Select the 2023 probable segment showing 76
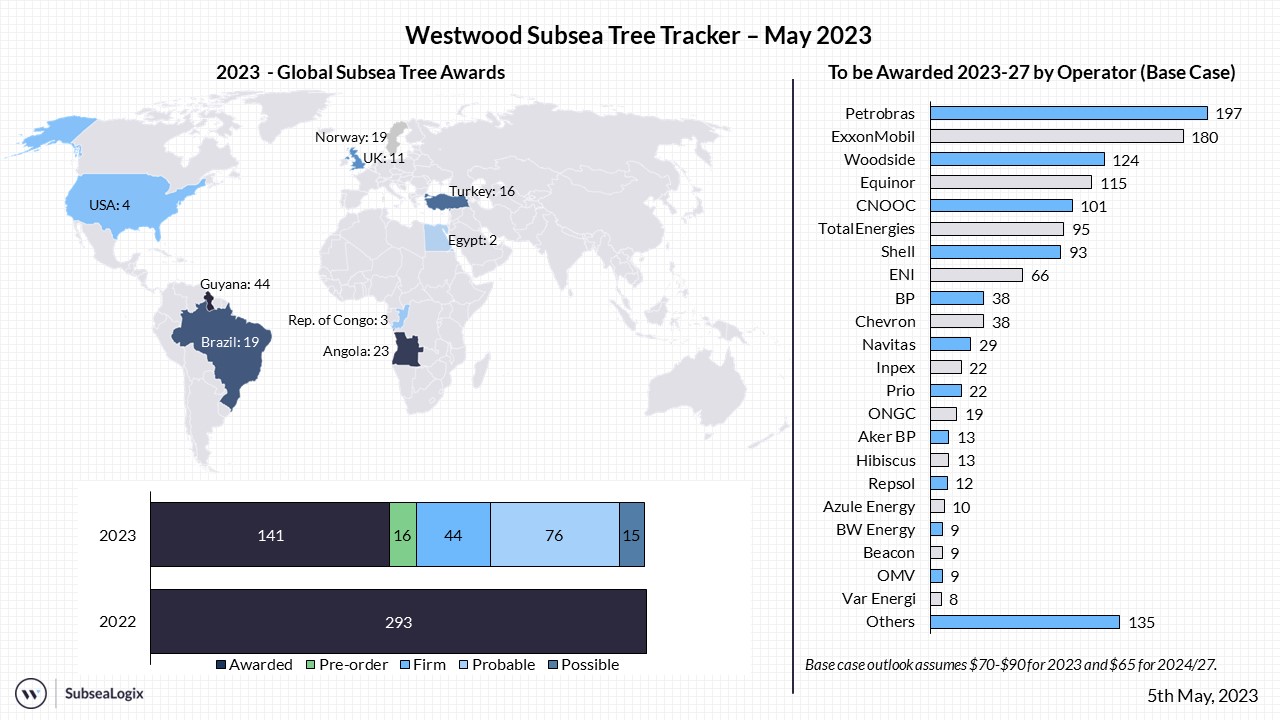The width and height of the screenshot is (1280, 720). pos(555,535)
